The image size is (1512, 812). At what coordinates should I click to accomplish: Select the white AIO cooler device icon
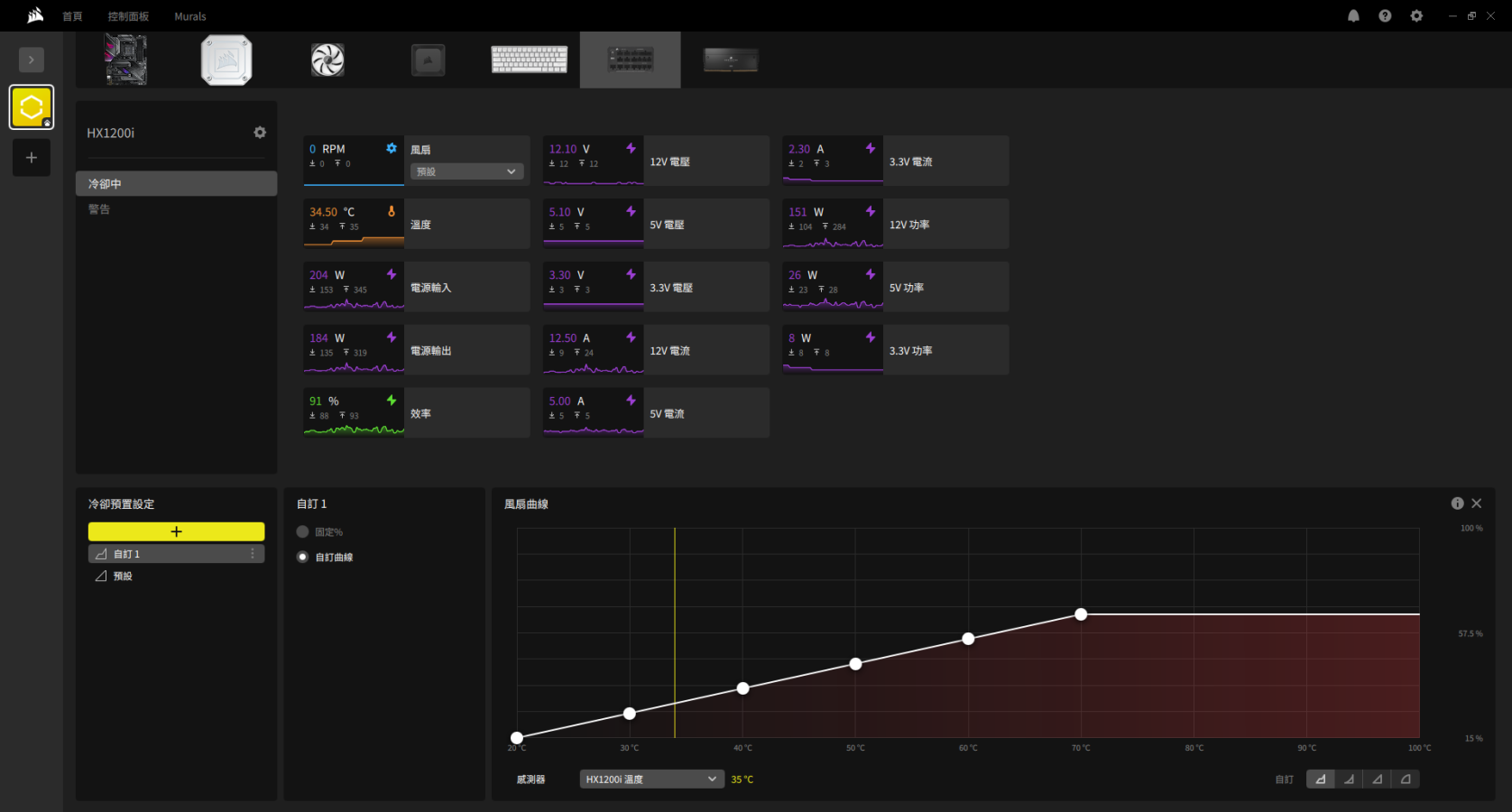(226, 60)
